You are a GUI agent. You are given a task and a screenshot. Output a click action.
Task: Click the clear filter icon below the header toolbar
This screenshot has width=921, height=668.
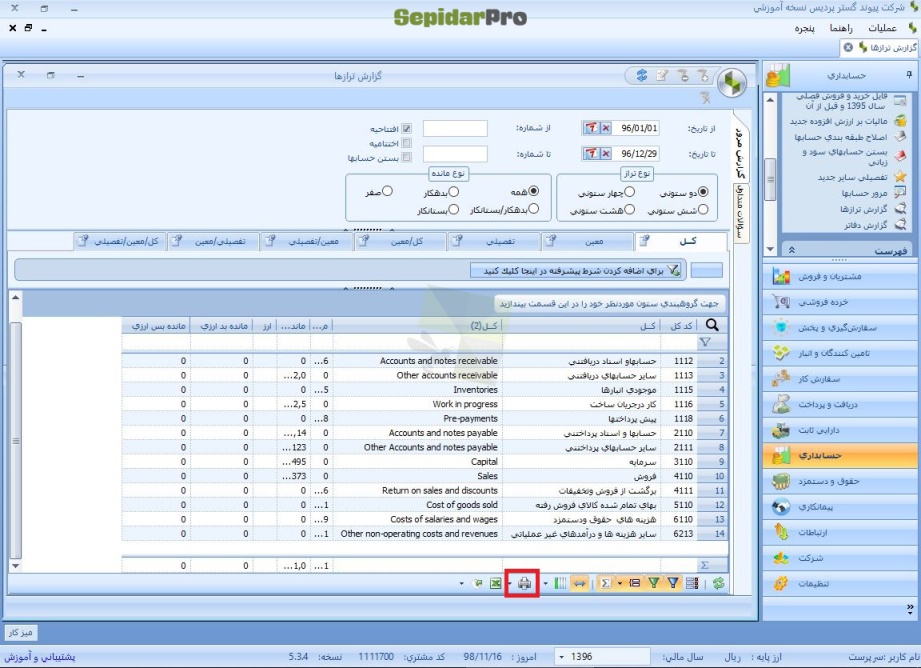pyautogui.click(x=705, y=98)
